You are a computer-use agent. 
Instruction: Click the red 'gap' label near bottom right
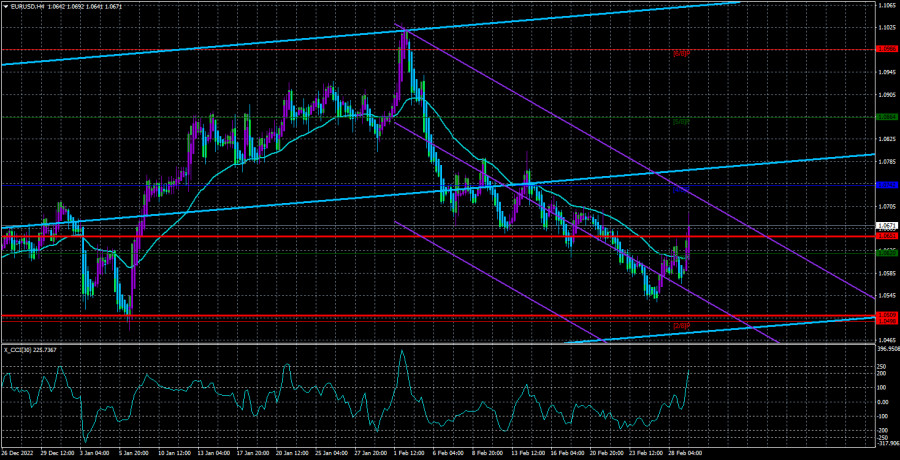point(680,325)
